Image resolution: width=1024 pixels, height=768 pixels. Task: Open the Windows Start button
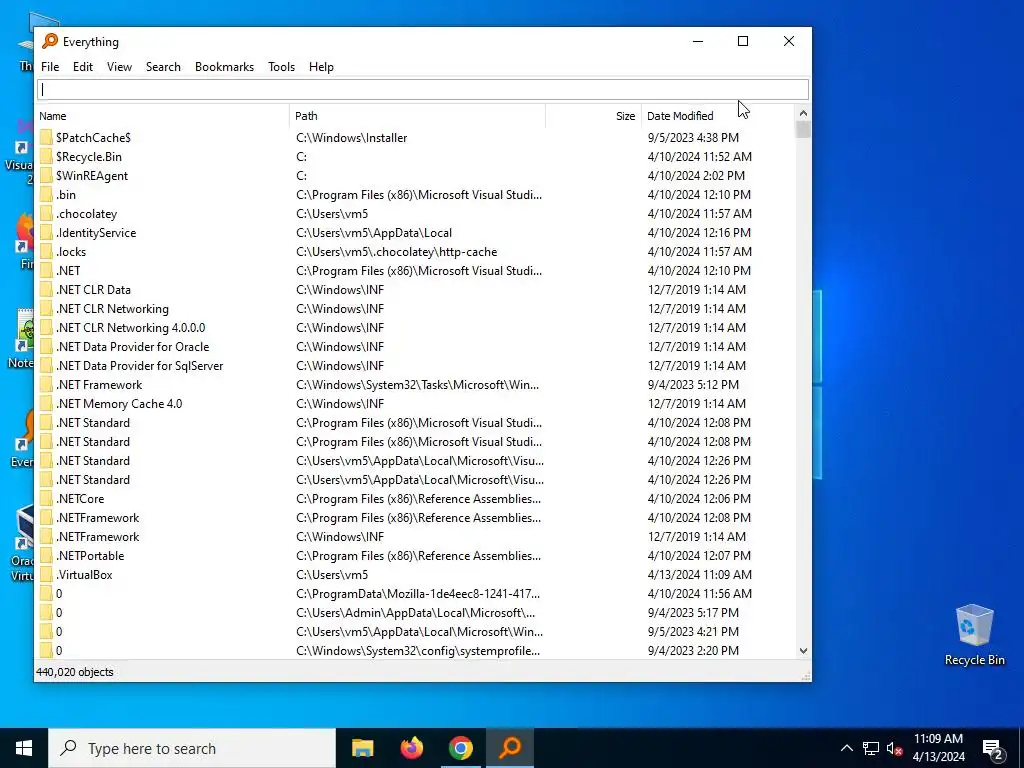pos(24,748)
